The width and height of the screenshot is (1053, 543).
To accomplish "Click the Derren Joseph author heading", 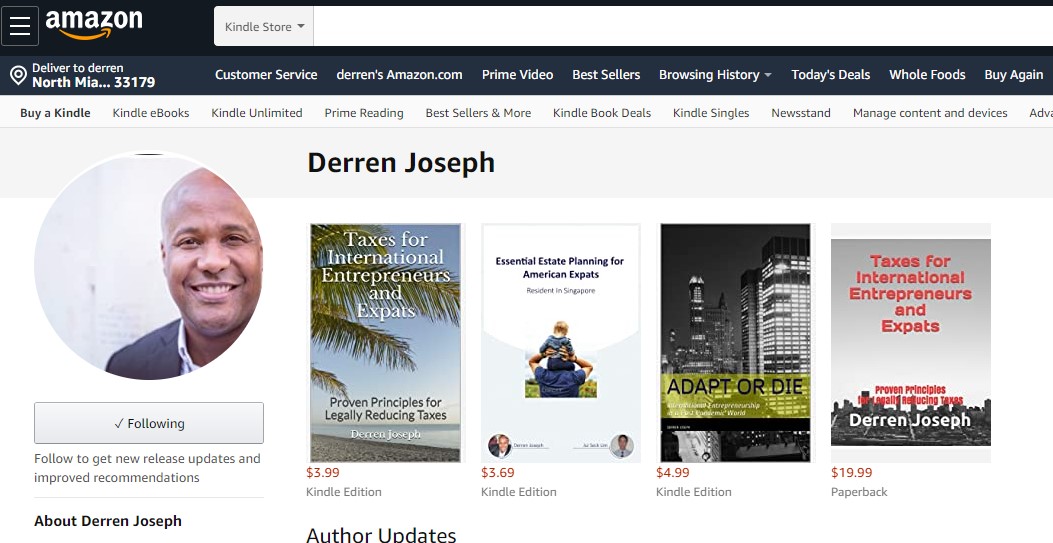I will click(x=401, y=163).
